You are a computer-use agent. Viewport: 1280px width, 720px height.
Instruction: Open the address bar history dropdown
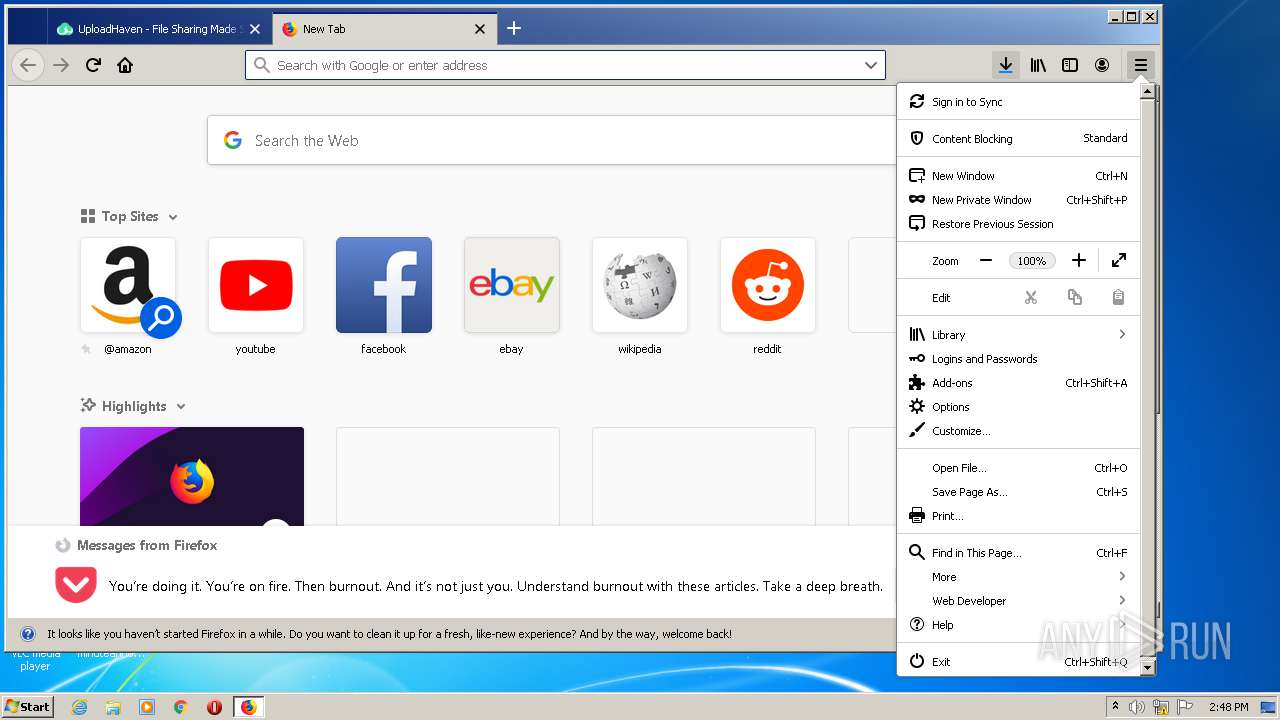tap(871, 65)
